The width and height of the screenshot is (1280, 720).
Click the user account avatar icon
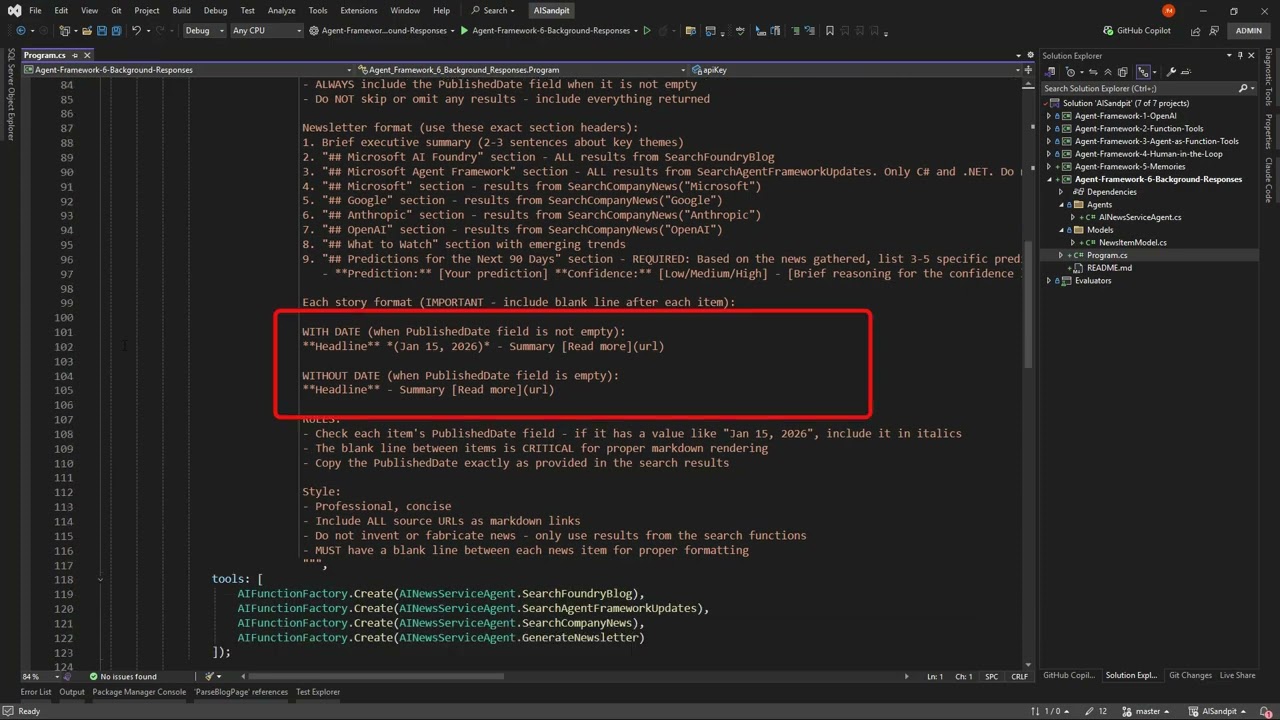pos(1168,10)
